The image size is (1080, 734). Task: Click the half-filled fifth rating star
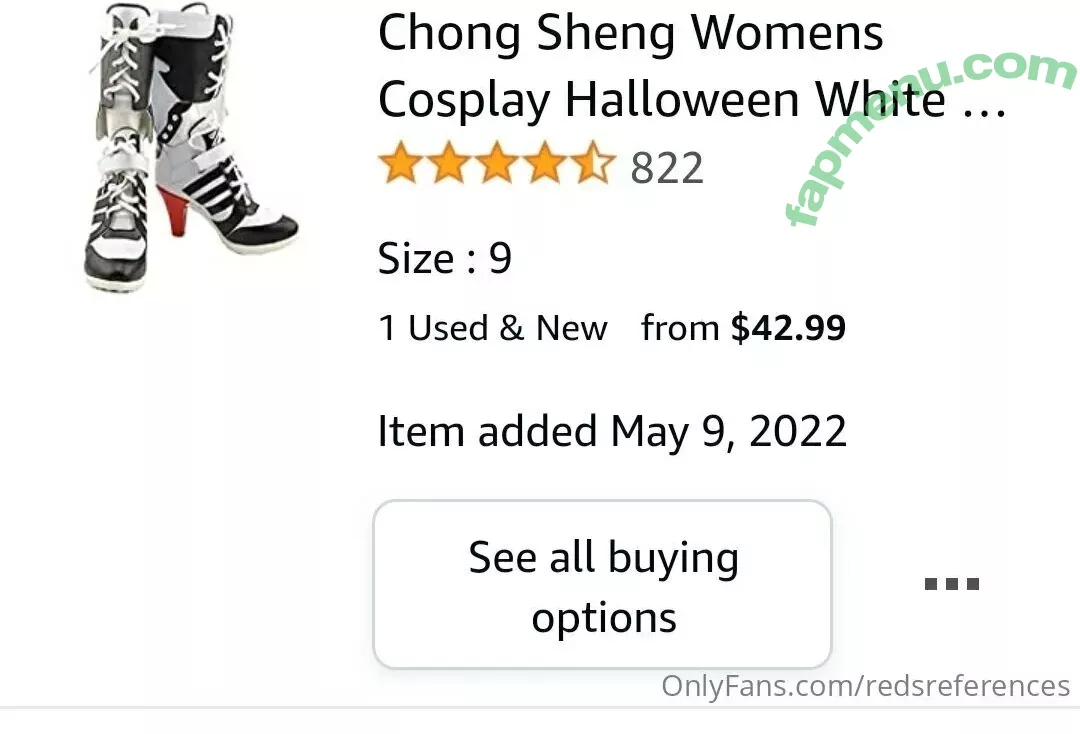(x=593, y=162)
